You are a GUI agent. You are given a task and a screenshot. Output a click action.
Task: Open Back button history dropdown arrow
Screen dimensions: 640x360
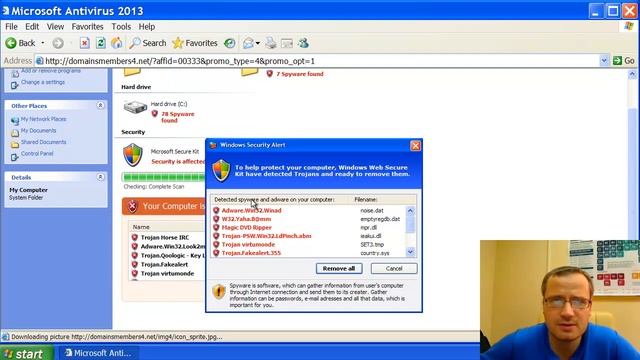tap(43, 43)
